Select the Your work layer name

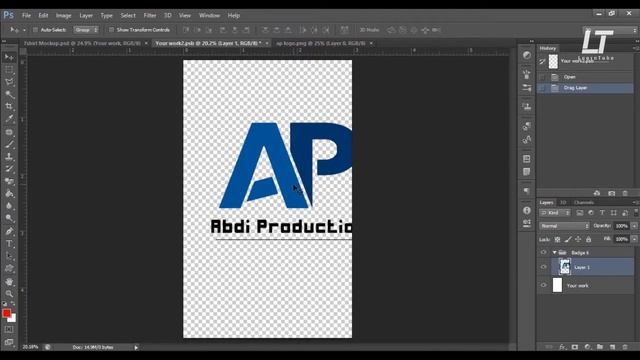(x=578, y=286)
